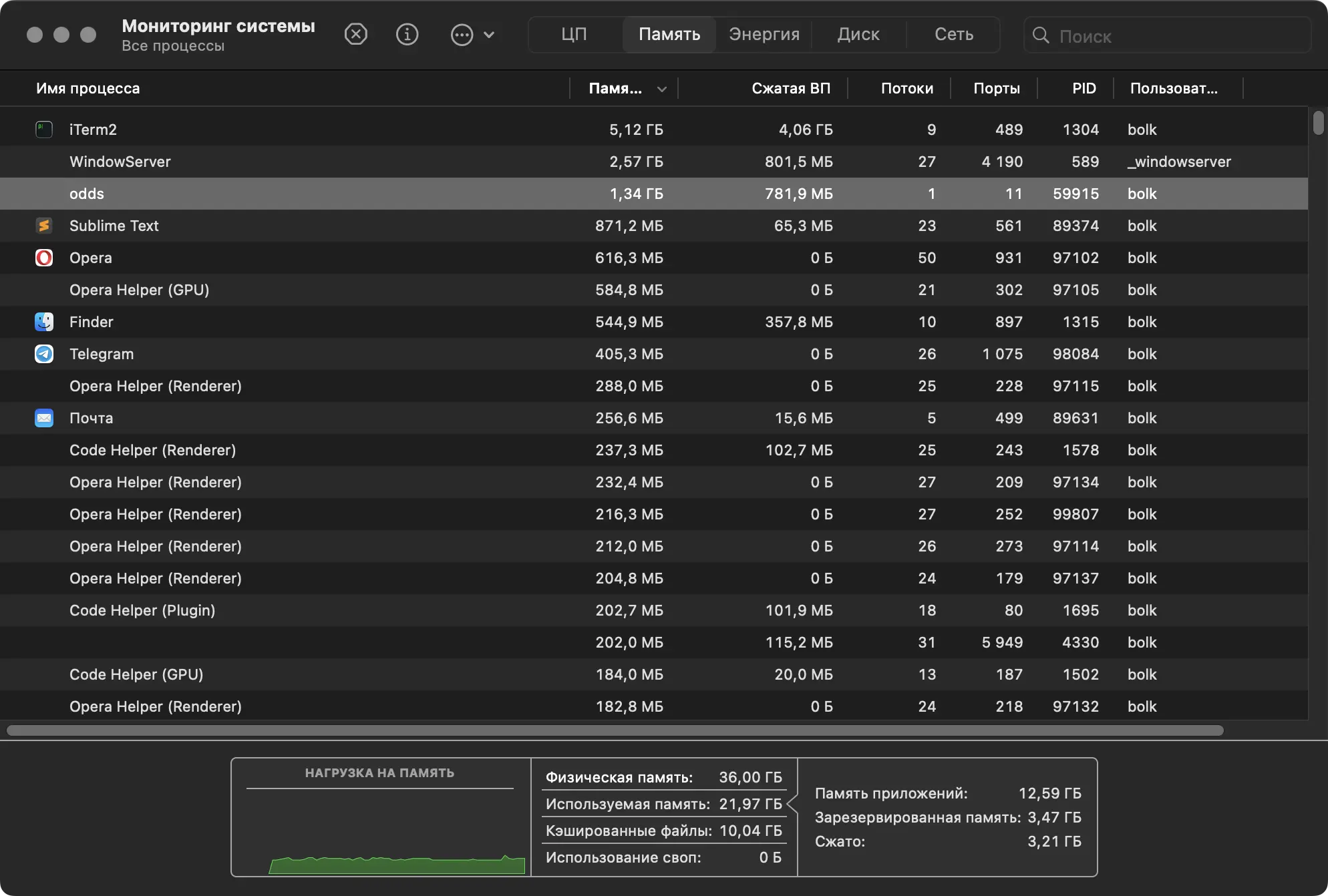Click the Использование своп value
The height and width of the screenshot is (896, 1328).
click(x=770, y=857)
